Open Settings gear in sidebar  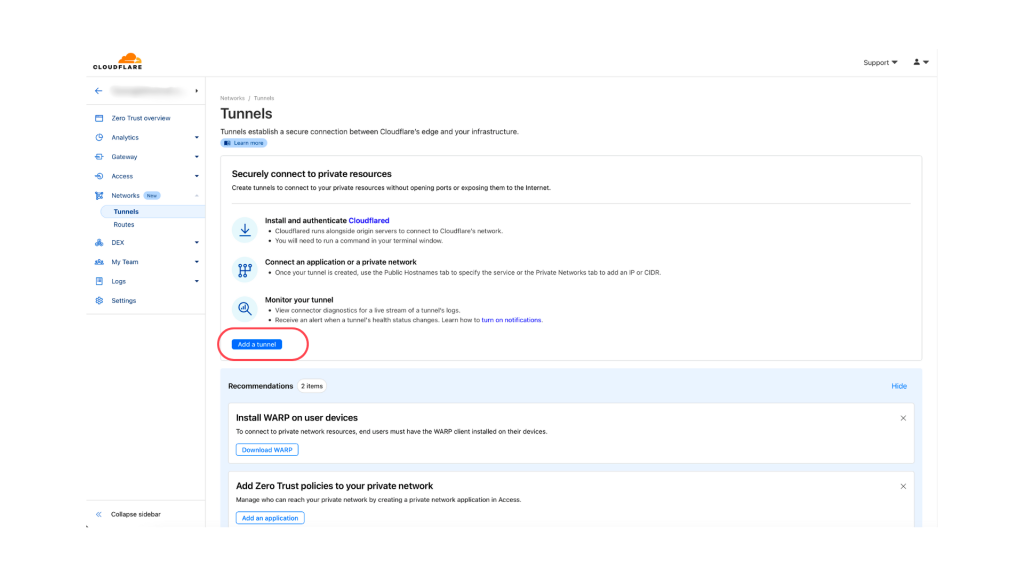coord(99,300)
